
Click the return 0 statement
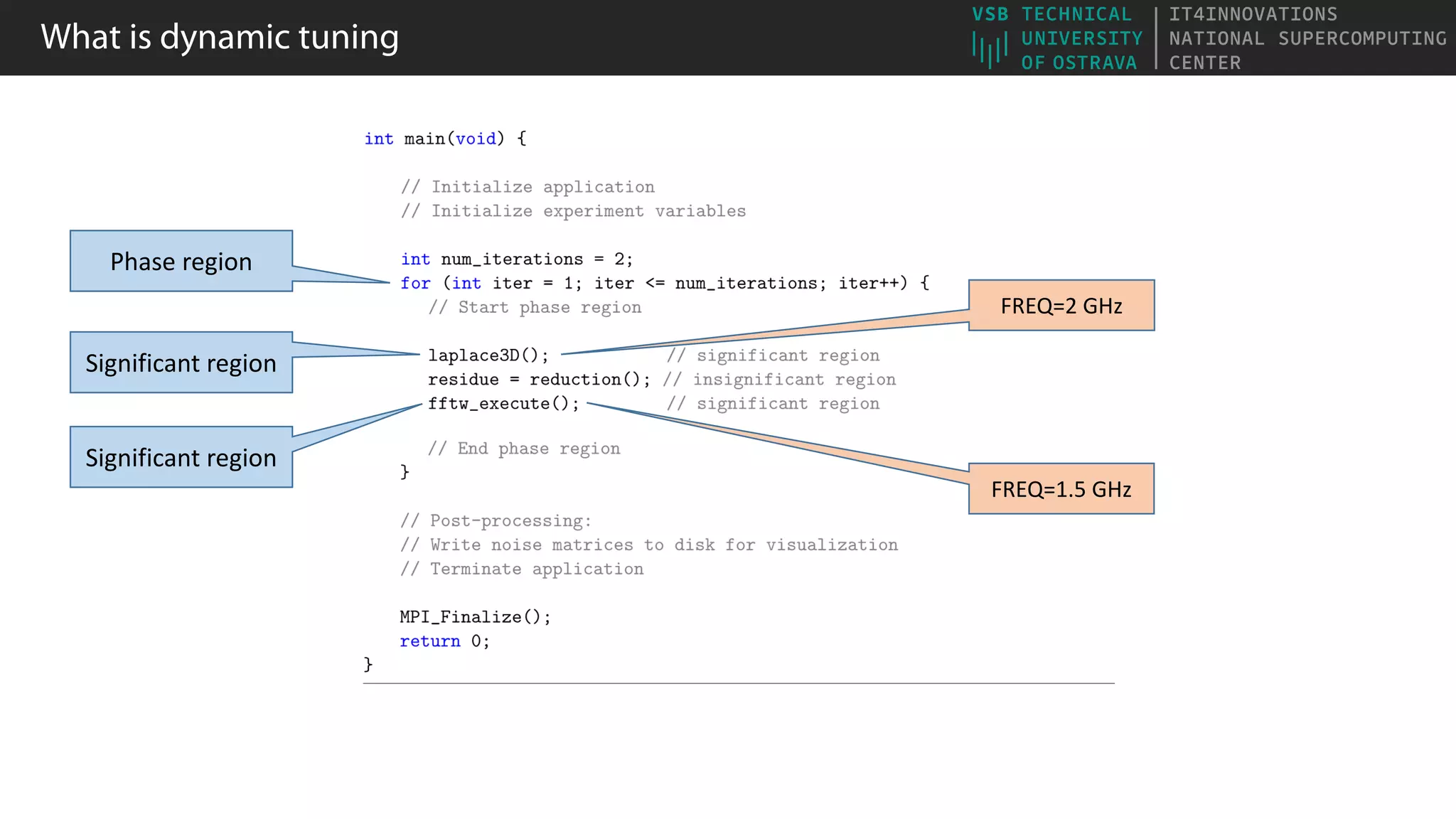coord(444,641)
